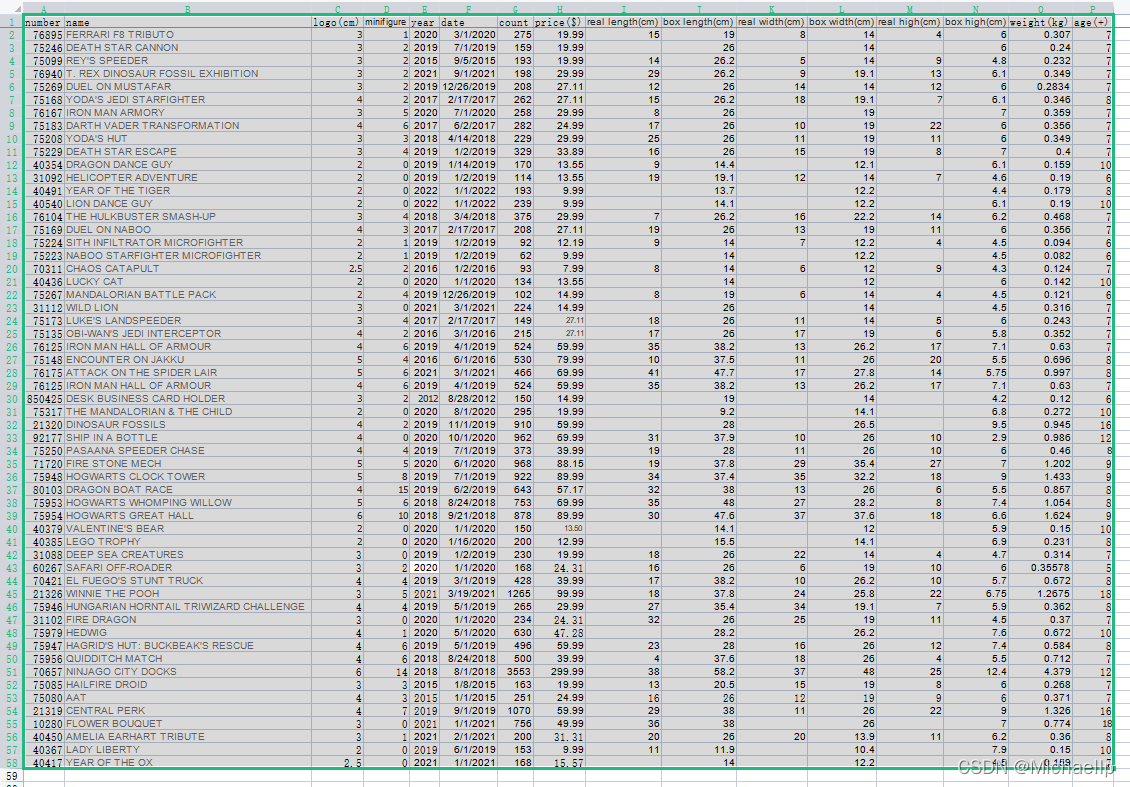Select the "real high(cm)" header cell
This screenshot has height=787, width=1130.
coord(909,22)
